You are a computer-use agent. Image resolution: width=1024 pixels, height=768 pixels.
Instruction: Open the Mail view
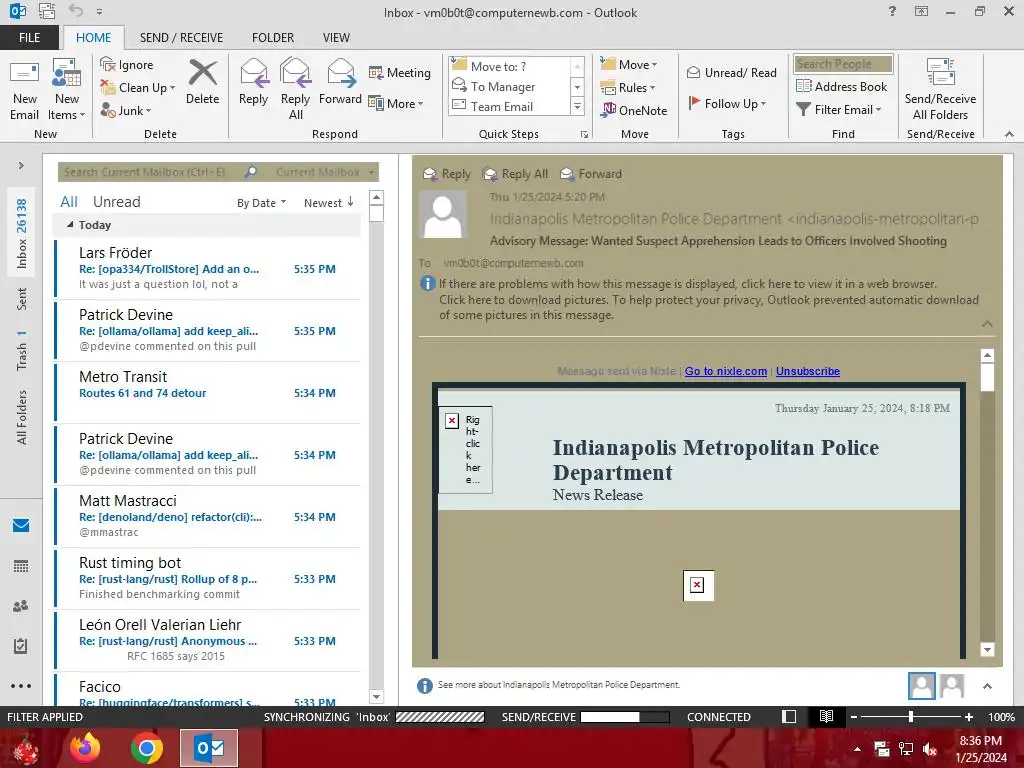click(21, 526)
